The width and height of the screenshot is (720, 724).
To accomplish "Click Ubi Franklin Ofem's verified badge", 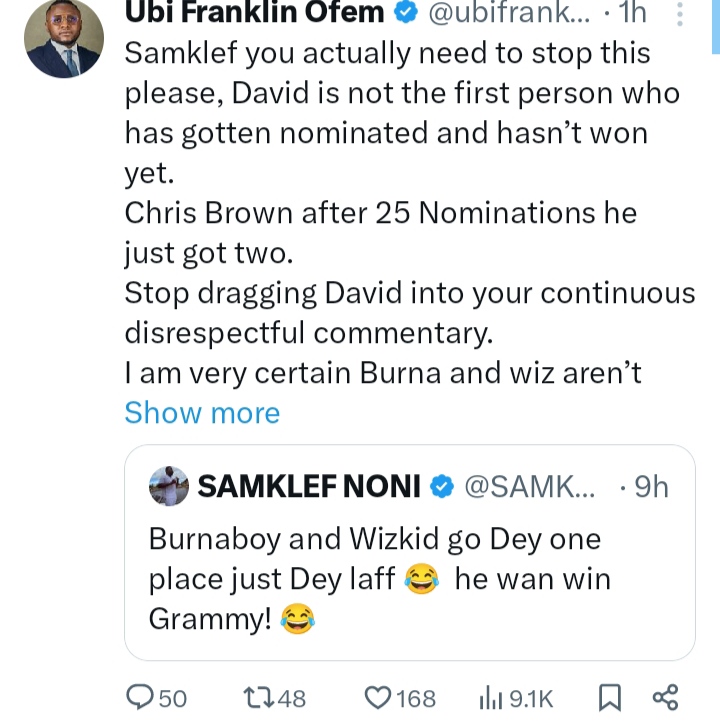I will pos(407,14).
